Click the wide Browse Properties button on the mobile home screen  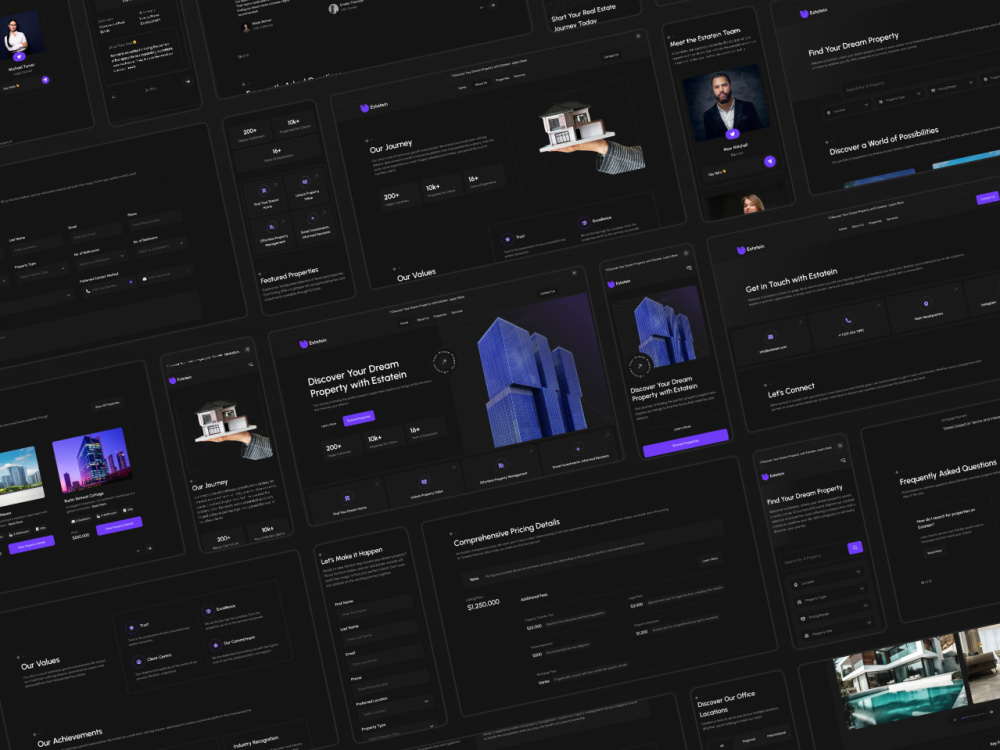click(686, 442)
